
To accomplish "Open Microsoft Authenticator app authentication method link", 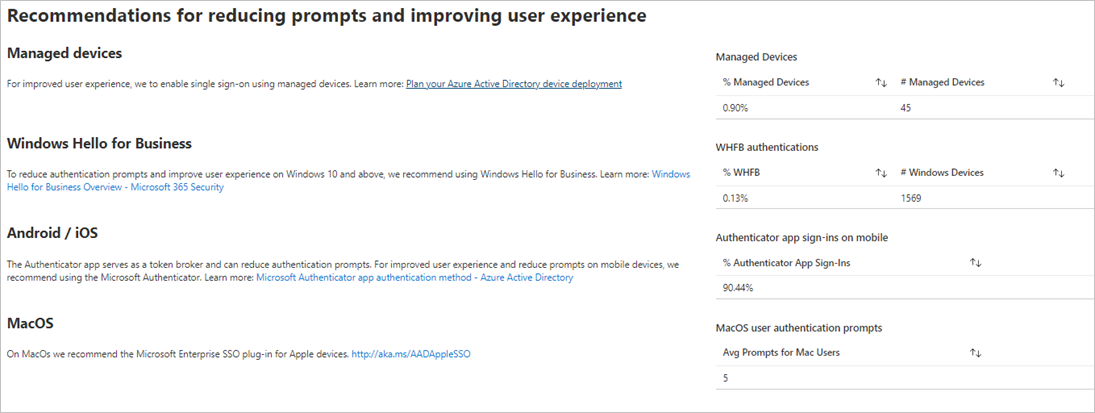I will pyautogui.click(x=414, y=277).
